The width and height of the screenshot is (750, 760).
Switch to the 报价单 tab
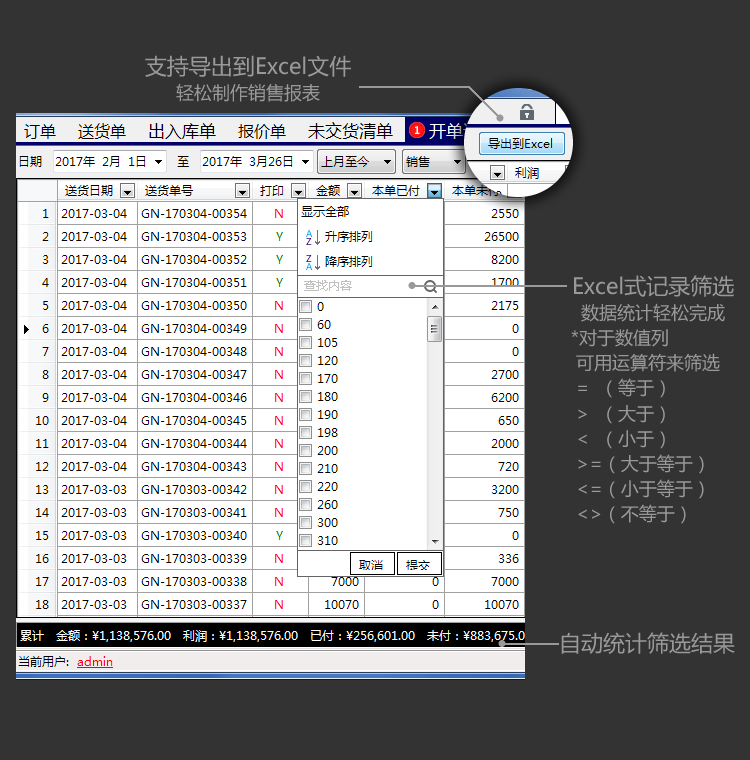click(261, 131)
